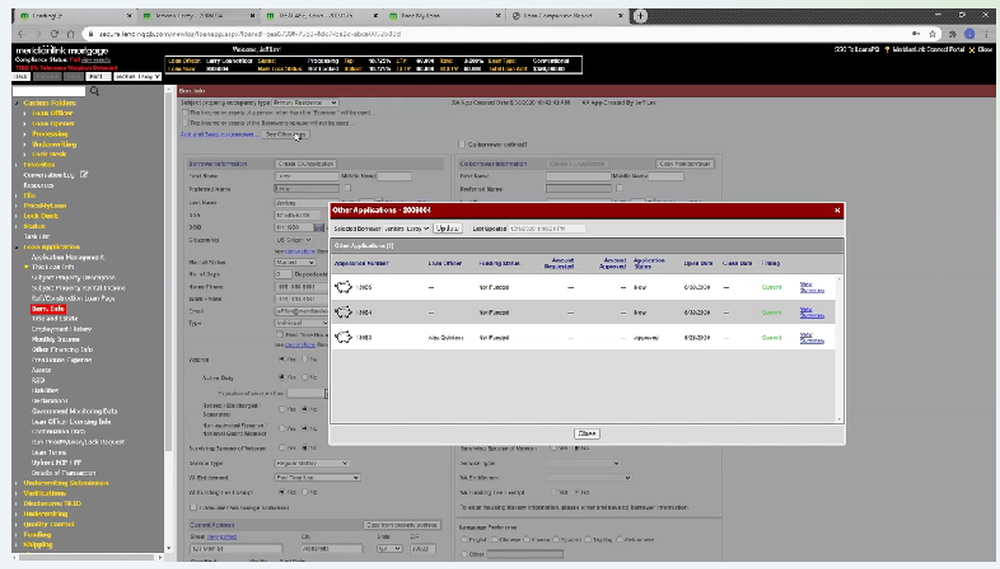Open View Summary link for application 10005

tap(811, 287)
